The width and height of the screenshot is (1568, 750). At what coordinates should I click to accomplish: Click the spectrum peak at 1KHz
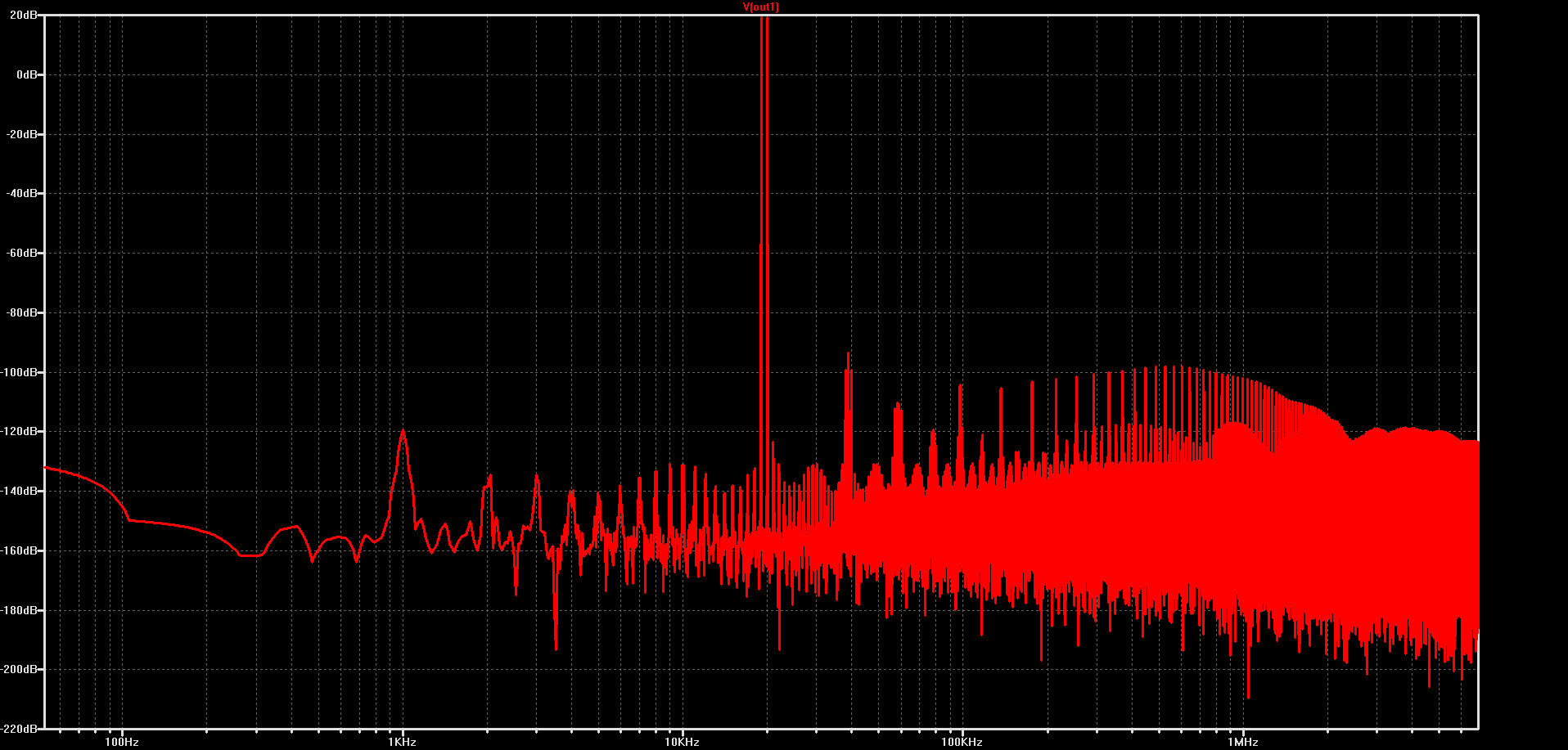pos(403,430)
